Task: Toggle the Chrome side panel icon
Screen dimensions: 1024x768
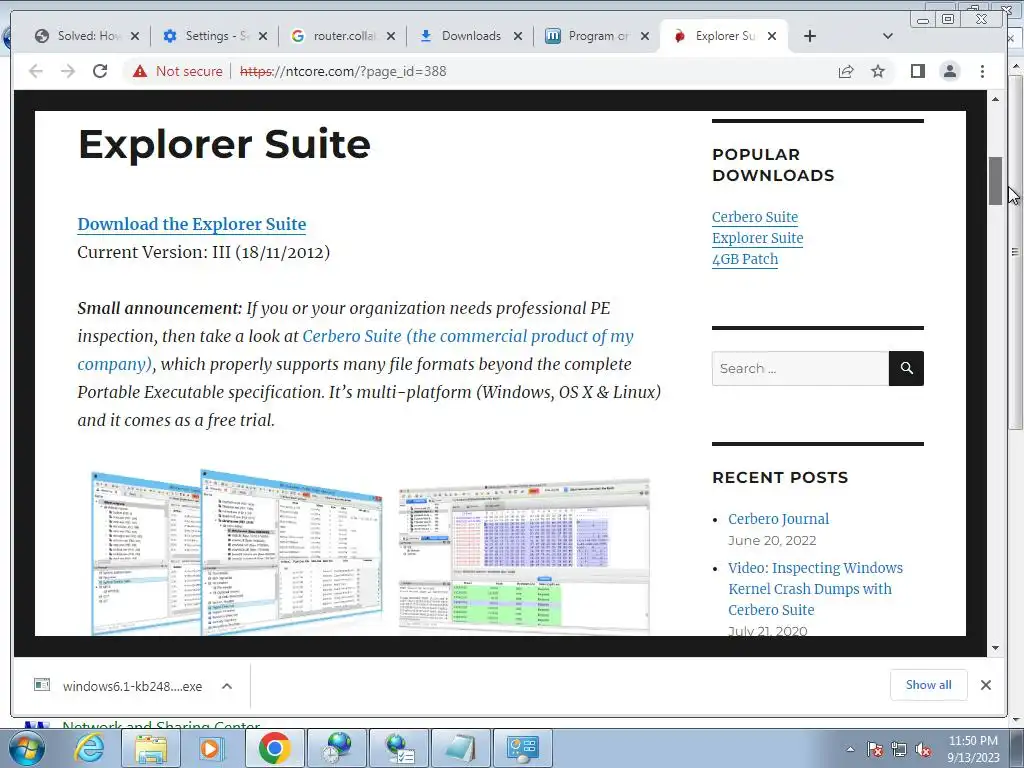Action: 918,71
